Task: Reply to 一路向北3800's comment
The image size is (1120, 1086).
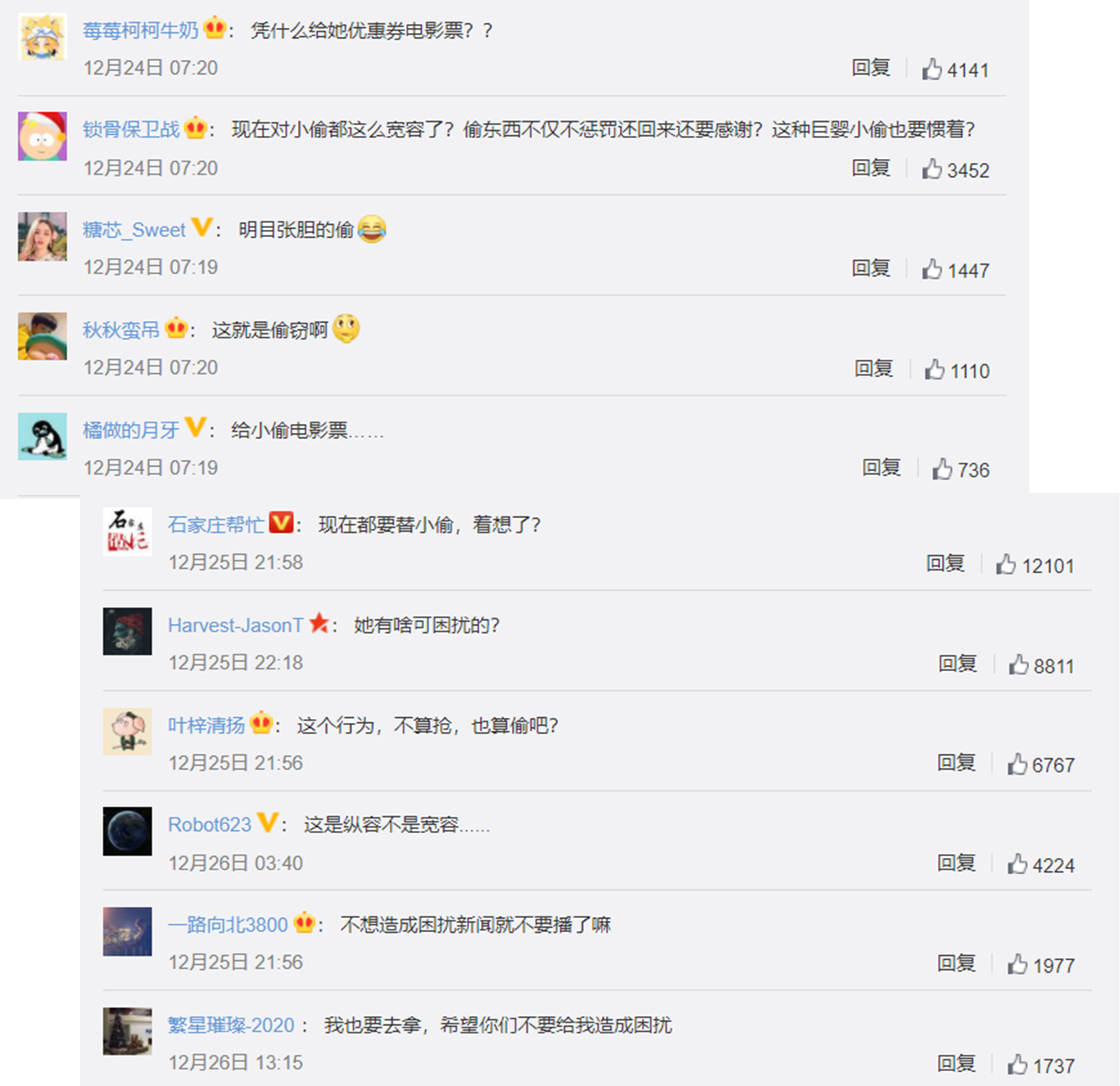Action: pos(956,962)
